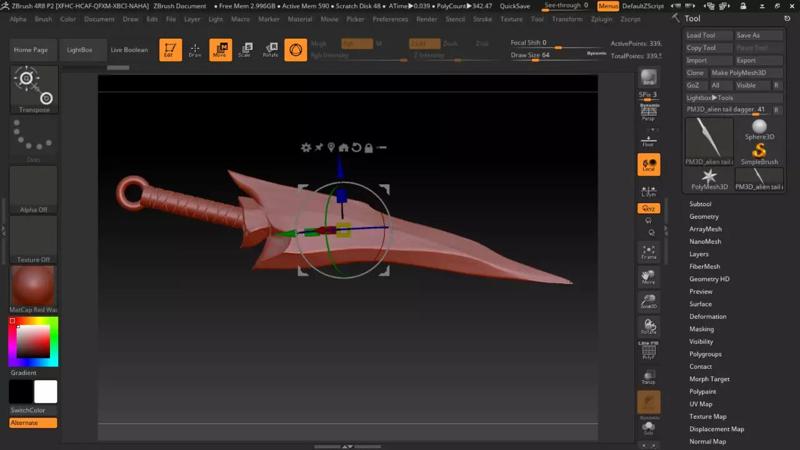800x450 pixels.
Task: Click the Make PolyMesh3D button
Action: click(746, 72)
